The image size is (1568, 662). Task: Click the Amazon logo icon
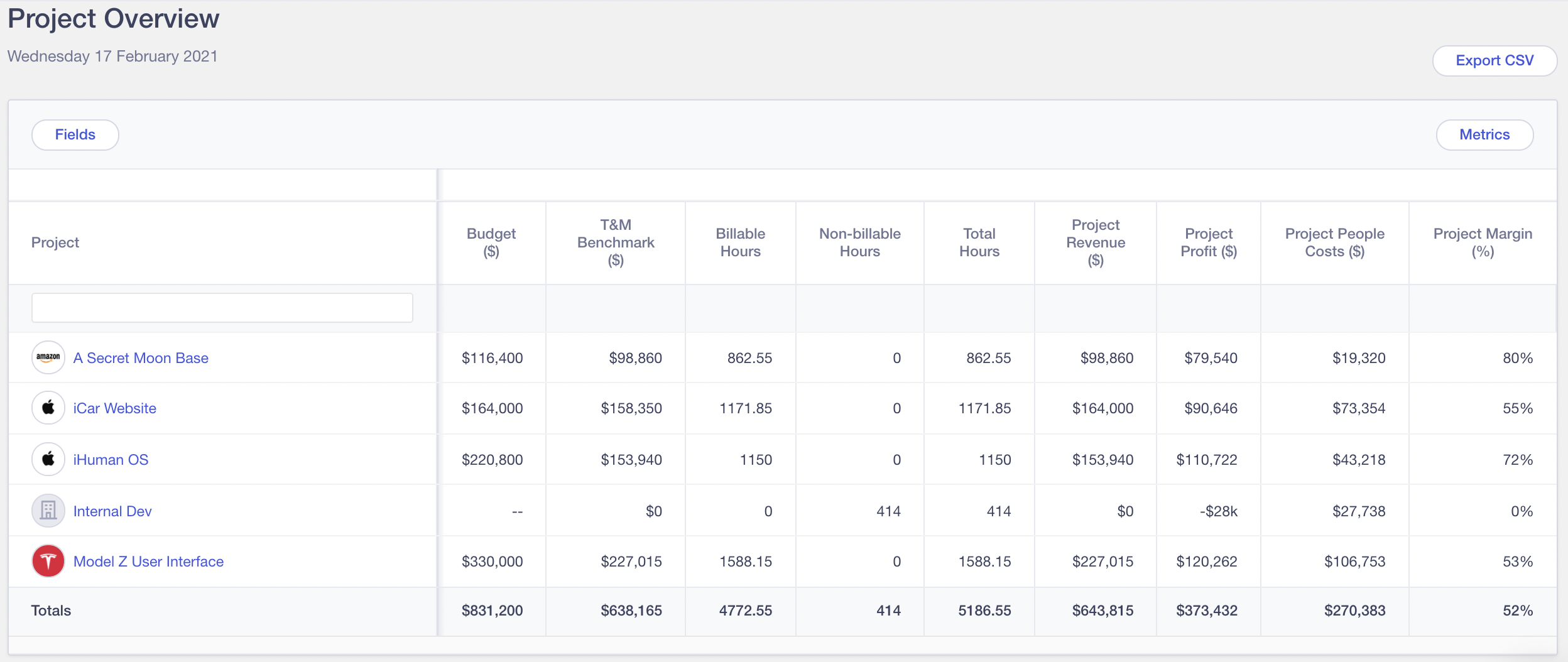[x=48, y=357]
